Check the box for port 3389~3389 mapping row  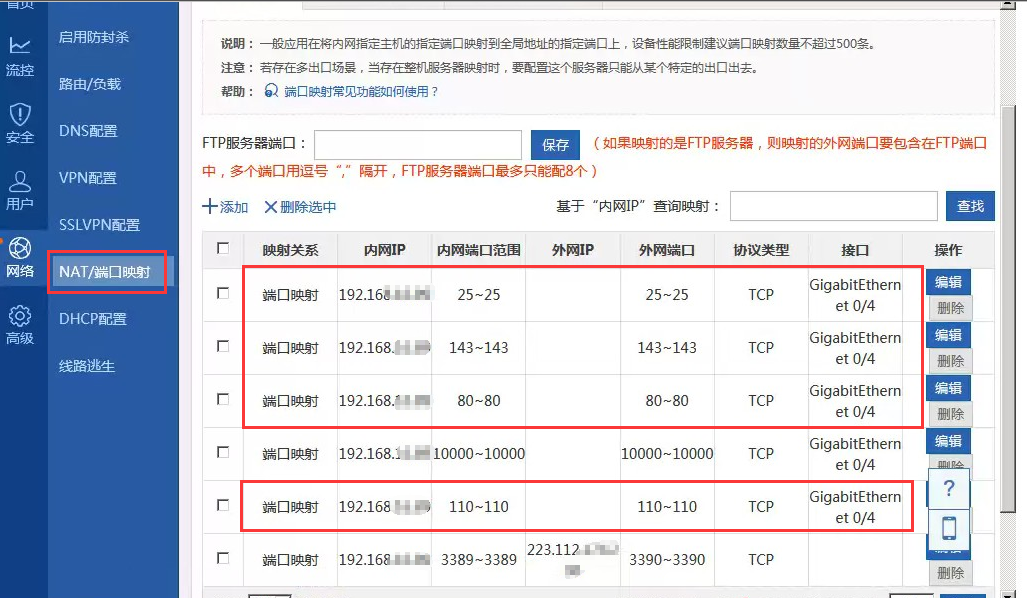pos(223,558)
